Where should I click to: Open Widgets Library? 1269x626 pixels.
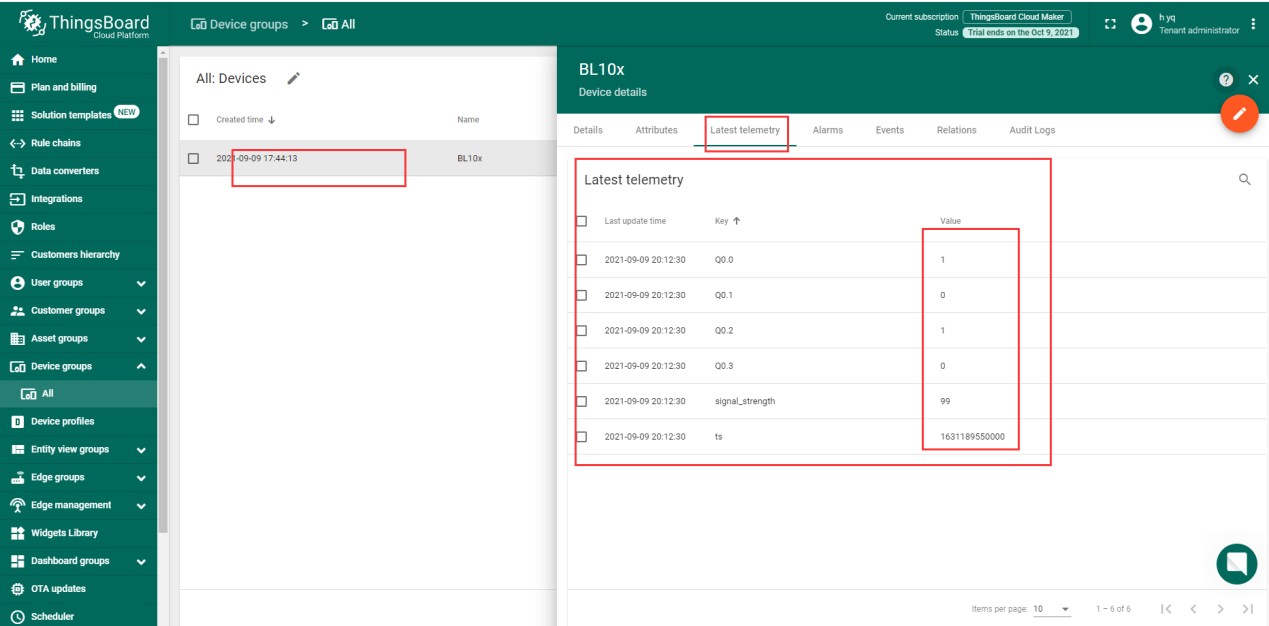click(78, 533)
